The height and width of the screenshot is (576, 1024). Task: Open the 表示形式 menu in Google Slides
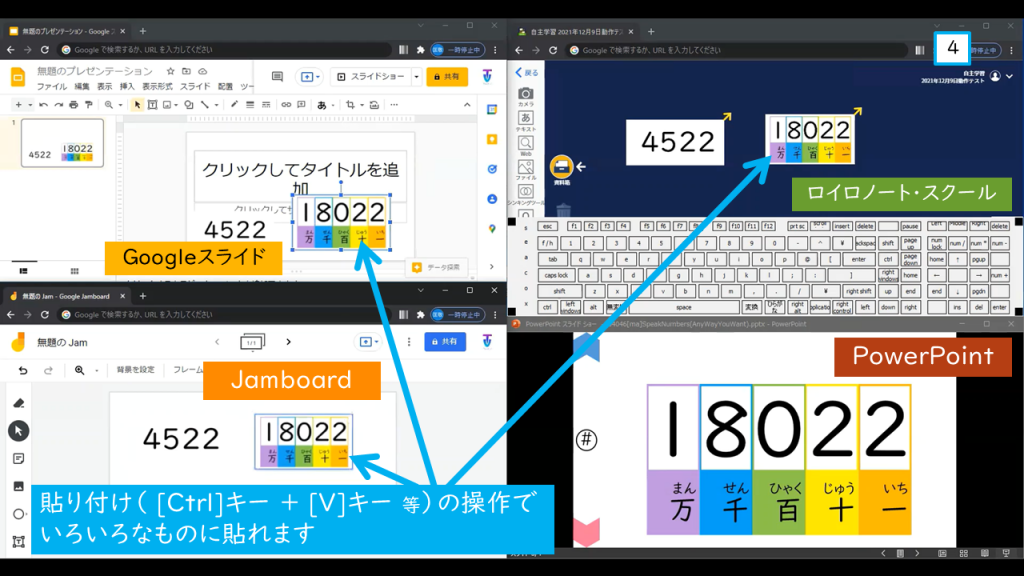pos(157,86)
